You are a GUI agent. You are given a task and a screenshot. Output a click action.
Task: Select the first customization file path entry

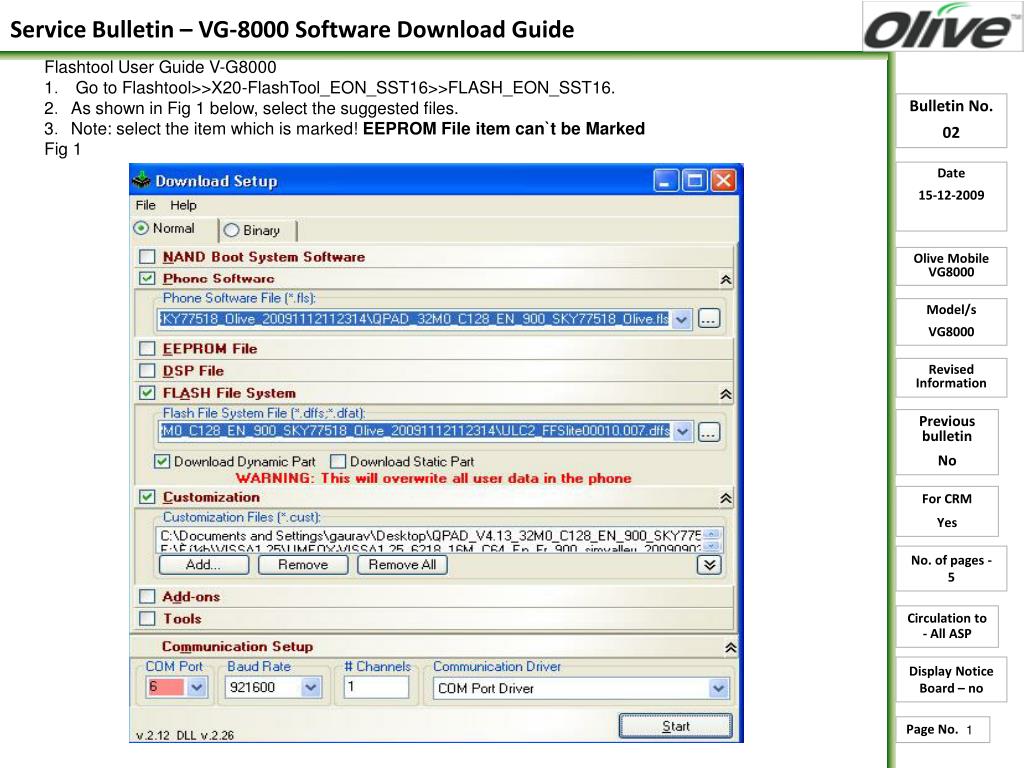(430, 536)
